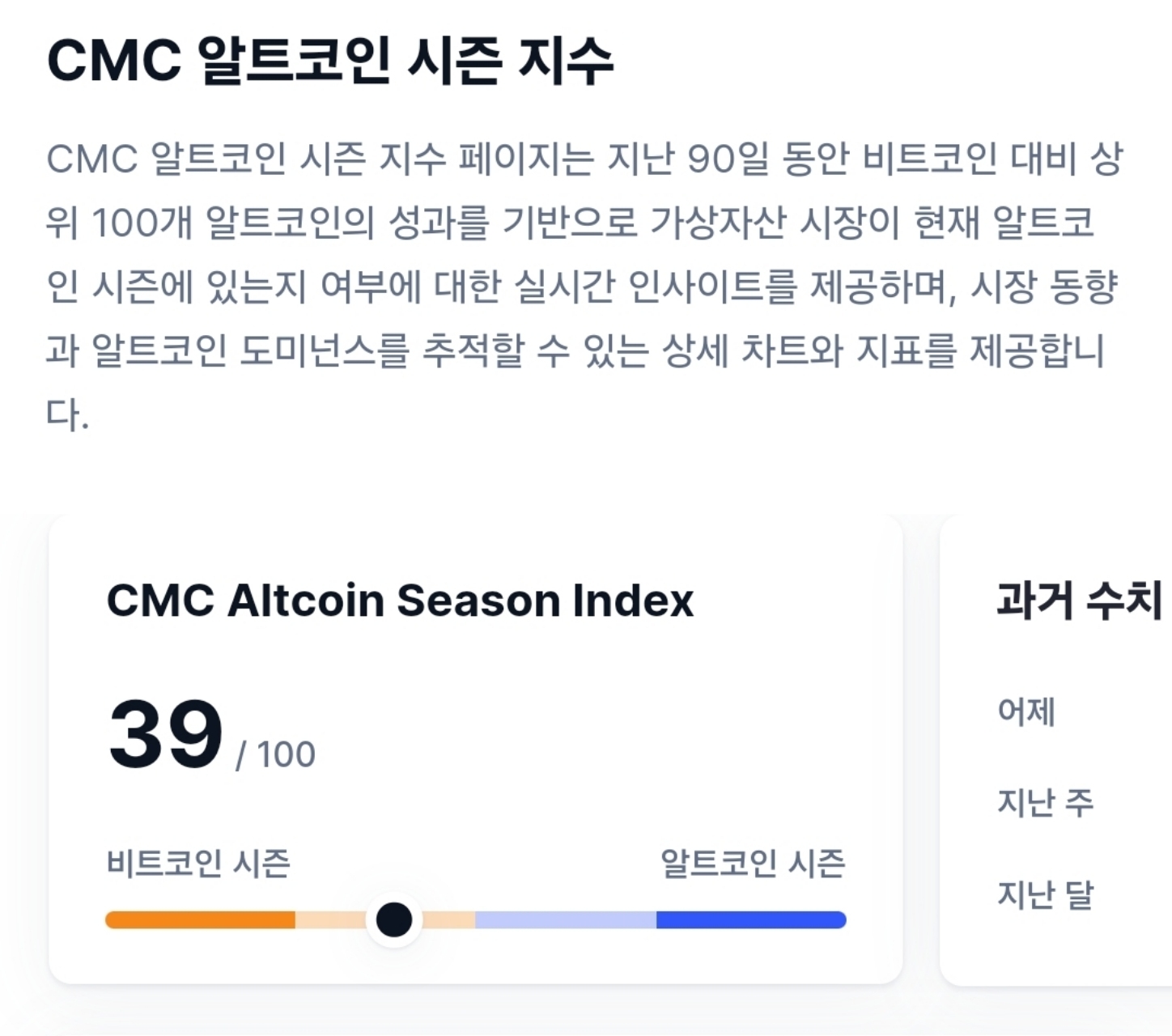The width and height of the screenshot is (1172, 1036).
Task: Click the '알트코인 시즌' label
Action: coord(753,863)
